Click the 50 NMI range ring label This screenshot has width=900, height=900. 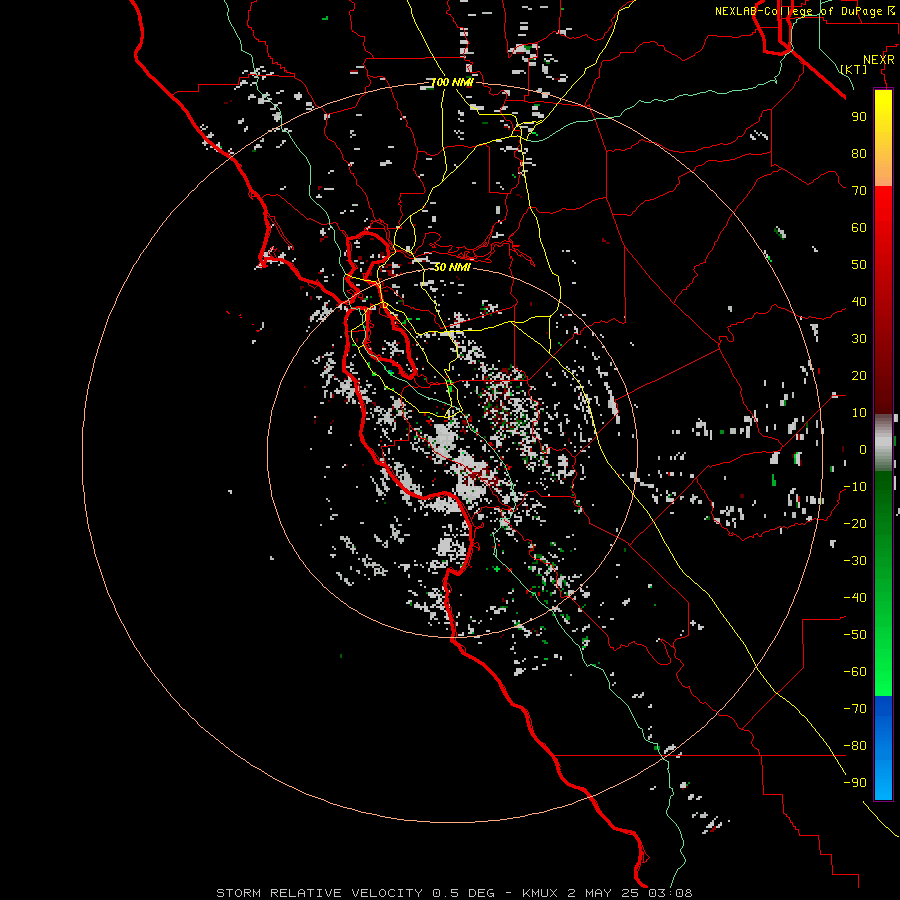452,267
